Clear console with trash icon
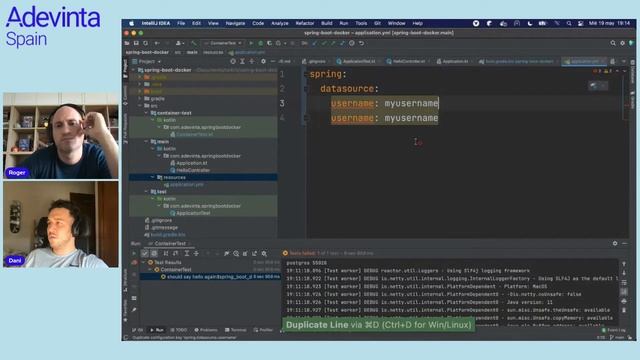Screen dimensions: 640x360 (624, 310)
